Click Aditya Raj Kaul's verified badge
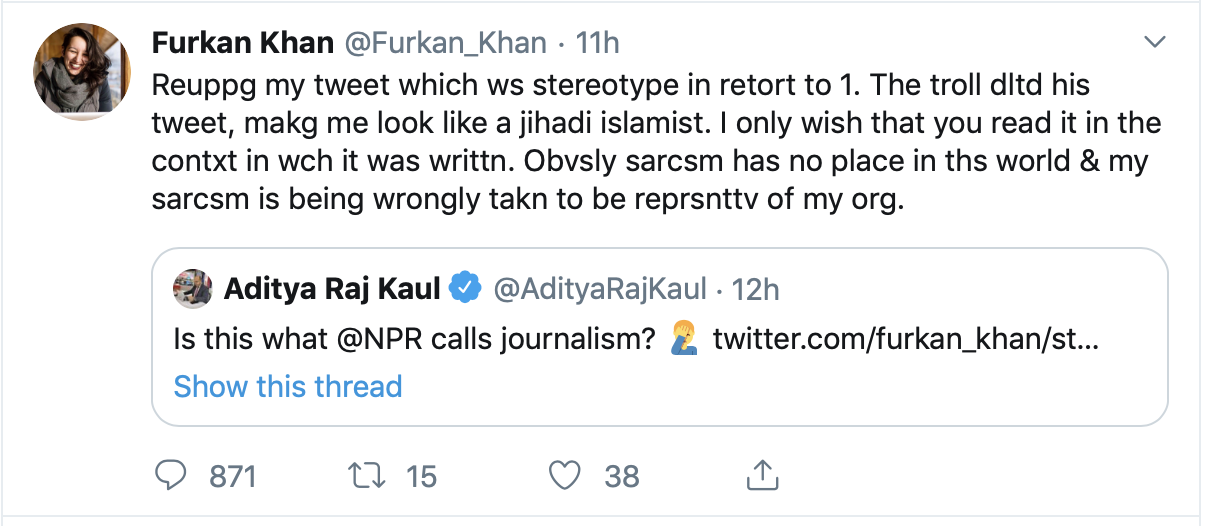Image resolution: width=1206 pixels, height=526 pixels. tap(464, 289)
